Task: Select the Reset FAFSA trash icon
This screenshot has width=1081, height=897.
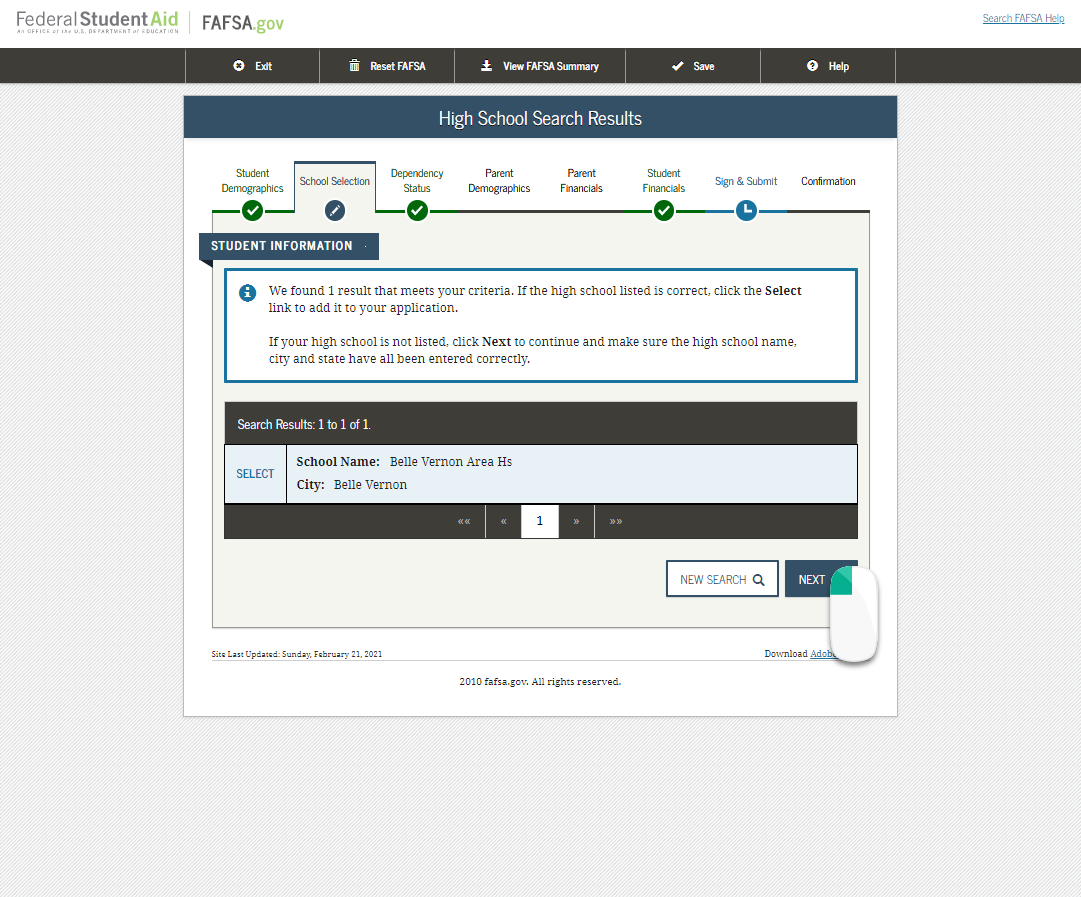Action: (356, 66)
